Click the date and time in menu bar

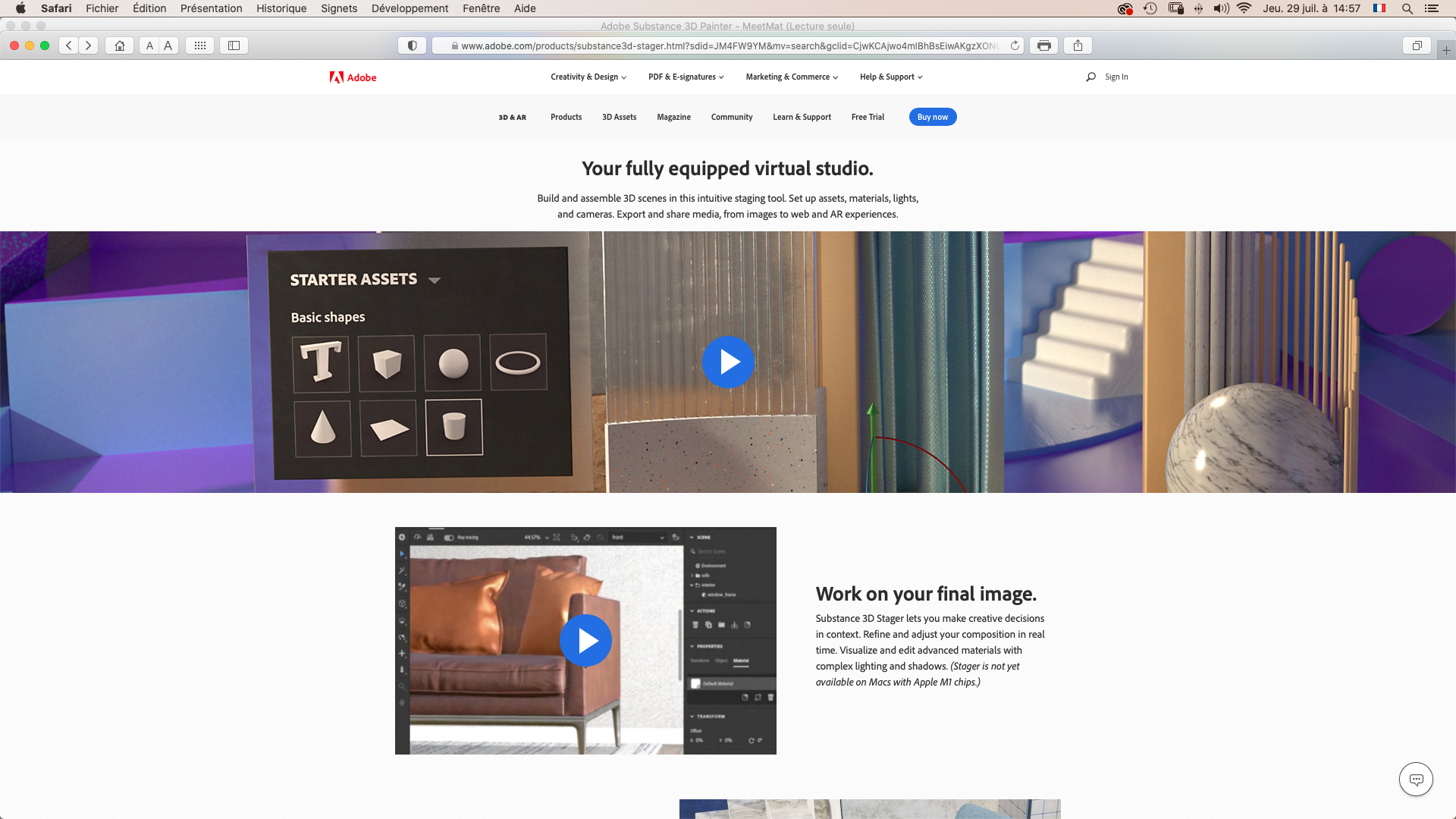click(x=1312, y=8)
